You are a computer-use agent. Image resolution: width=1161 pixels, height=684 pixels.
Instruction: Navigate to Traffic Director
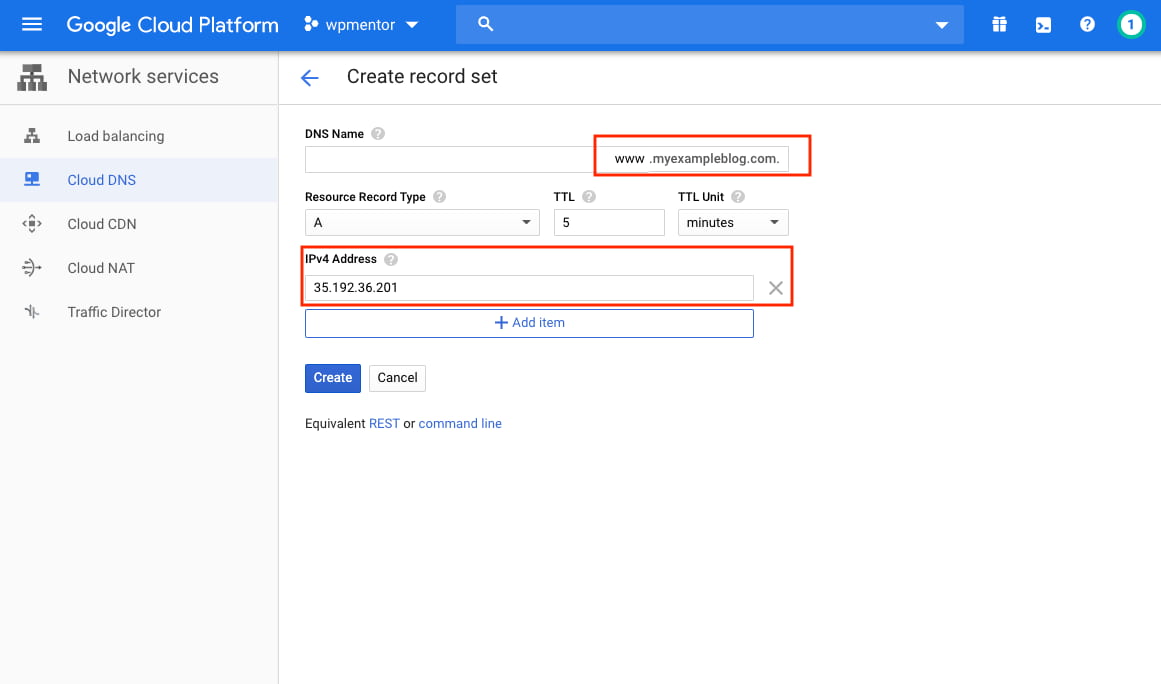[x=138, y=312]
